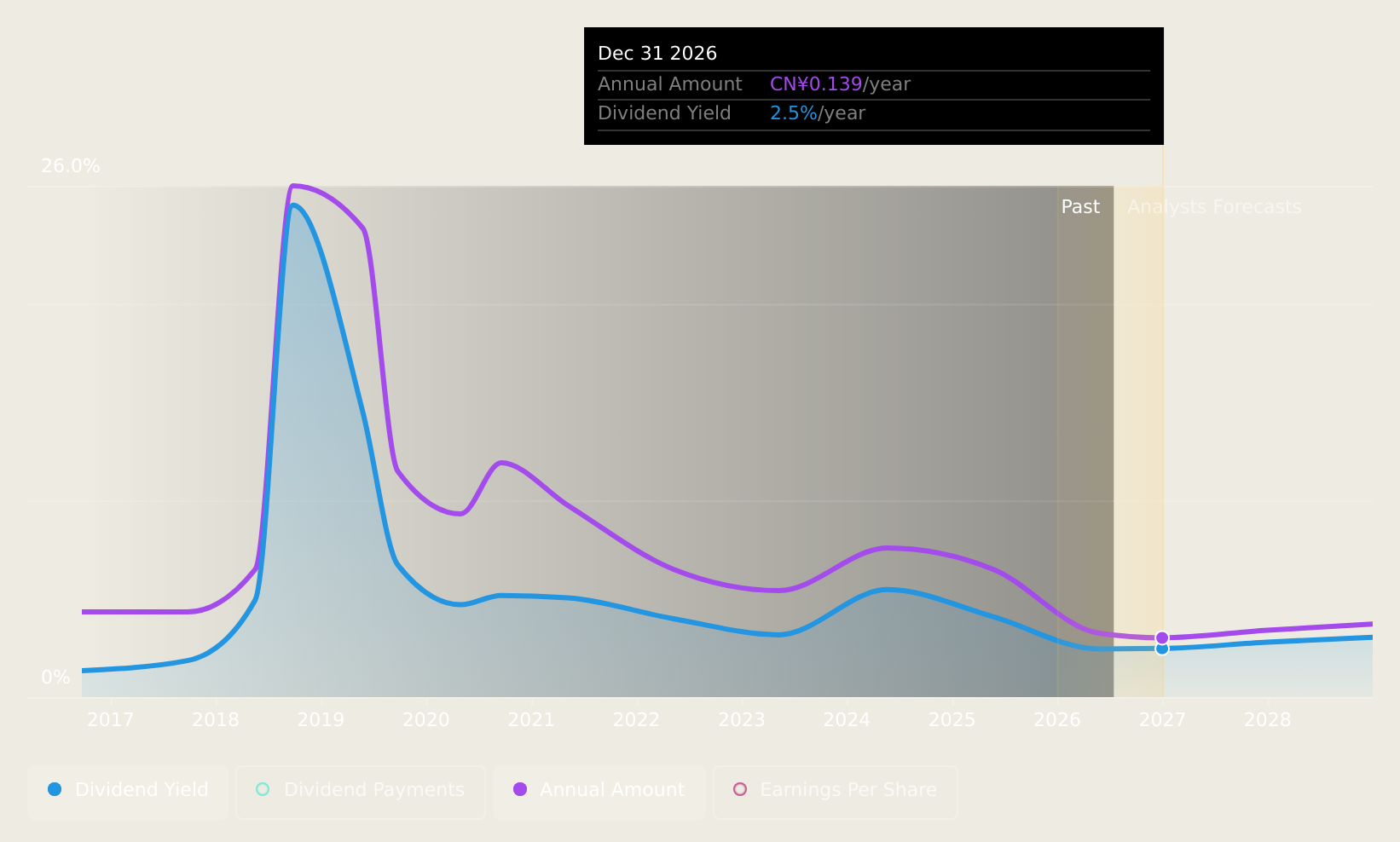Click the CN¥0.139 value in tooltip
The image size is (1400, 842).
tap(816, 84)
